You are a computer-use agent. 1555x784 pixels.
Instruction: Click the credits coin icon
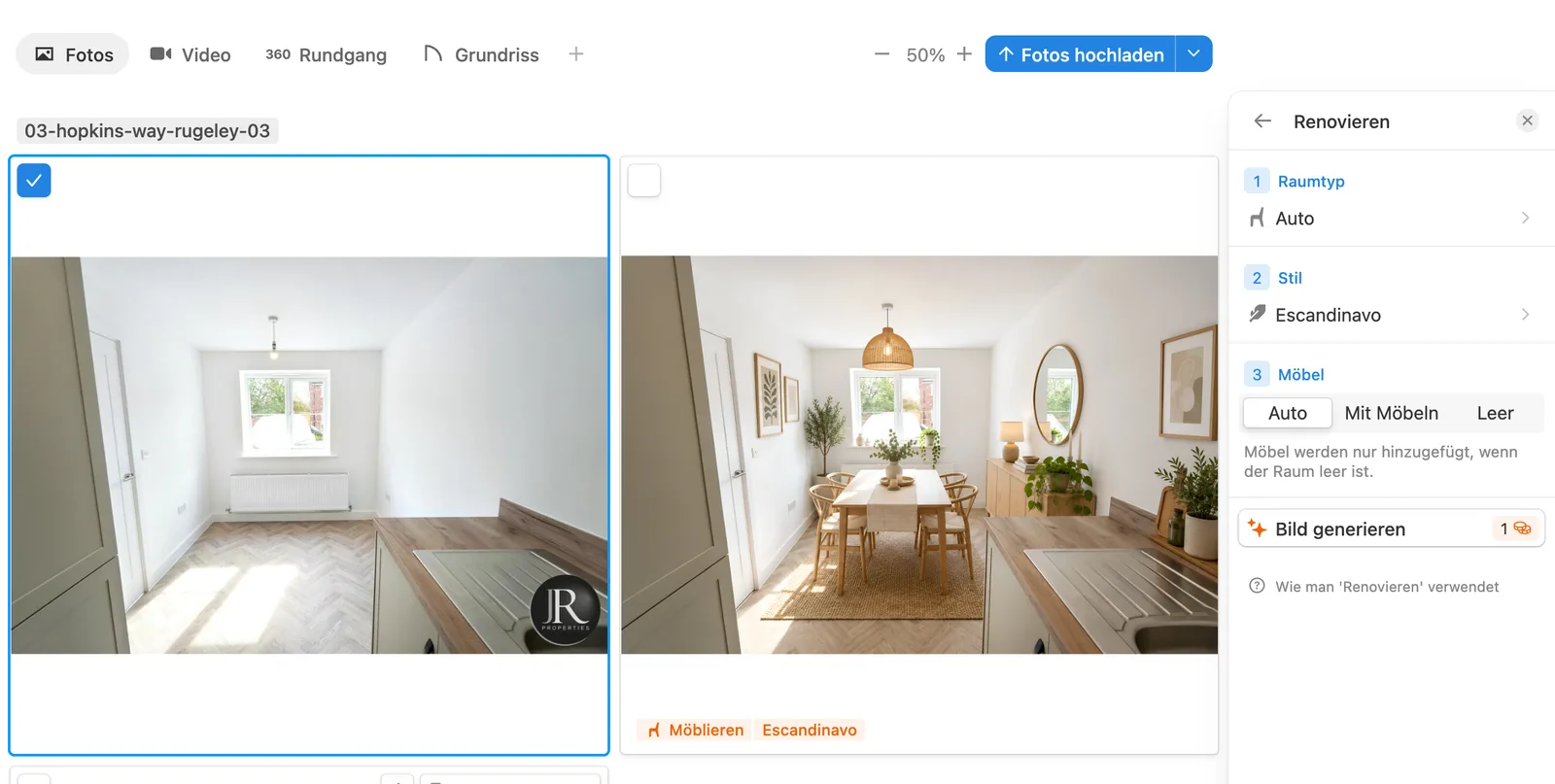point(1522,528)
